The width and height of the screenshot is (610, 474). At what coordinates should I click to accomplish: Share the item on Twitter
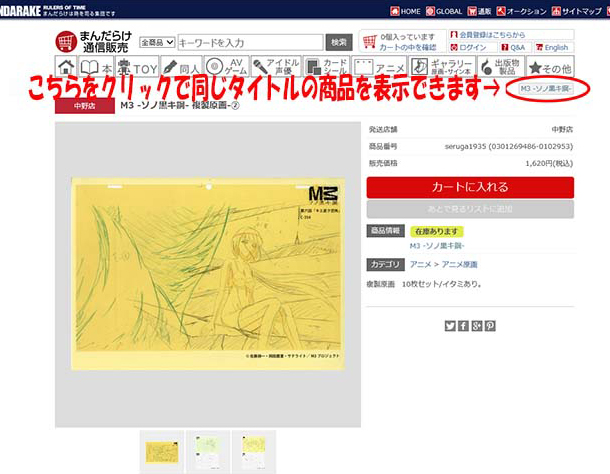[450, 325]
